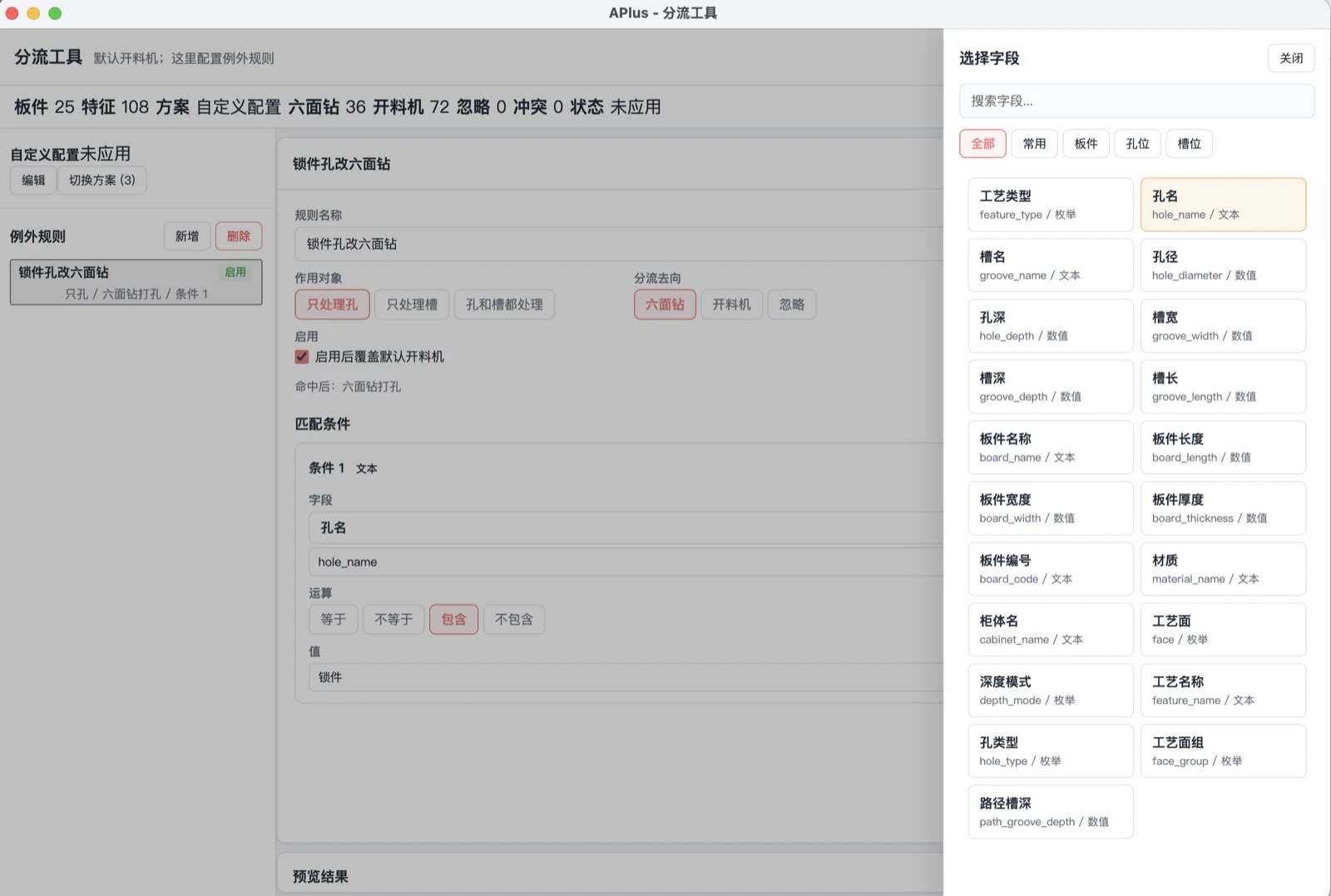
Task: Pick the 工艺类型 feature_type field card
Action: (x=1051, y=205)
